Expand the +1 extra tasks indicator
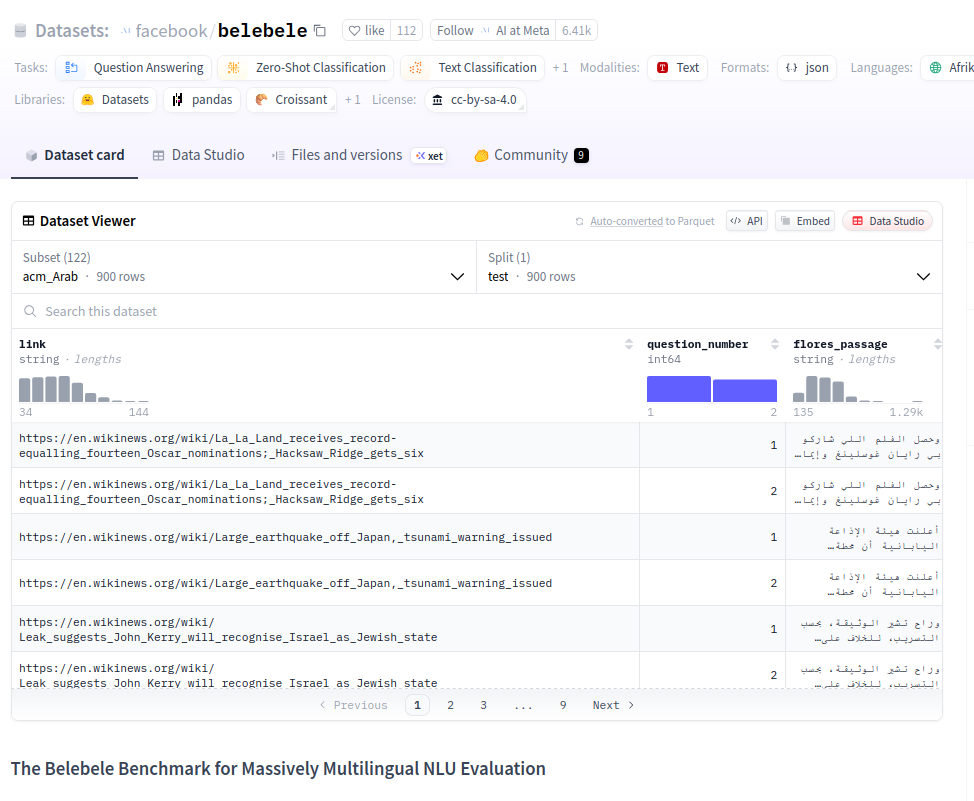 560,68
